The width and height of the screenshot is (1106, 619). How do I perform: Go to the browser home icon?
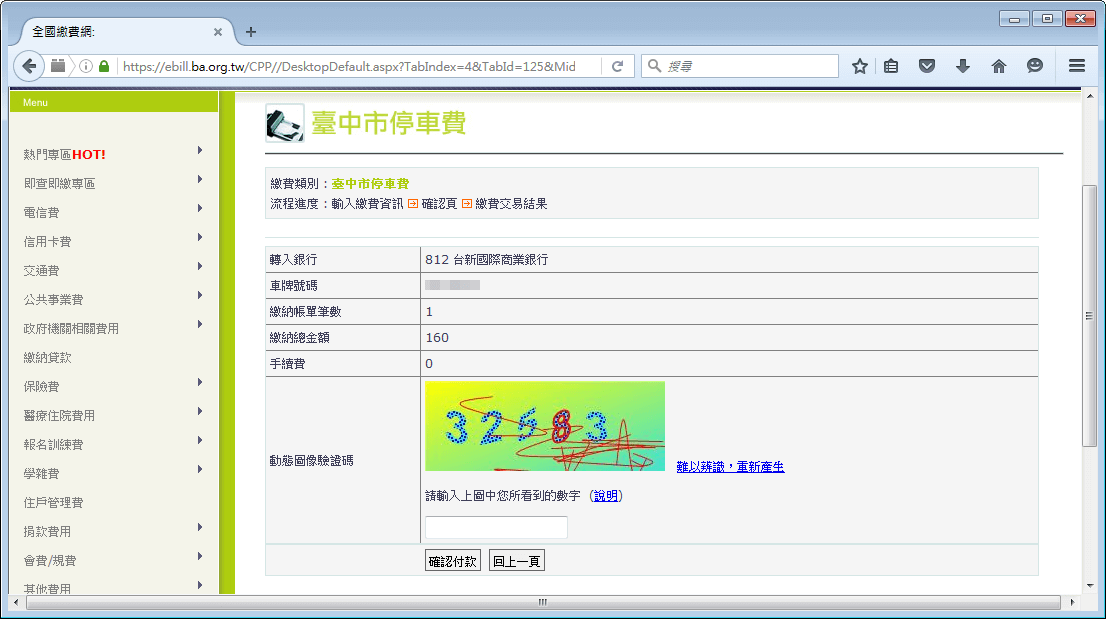pos(998,66)
